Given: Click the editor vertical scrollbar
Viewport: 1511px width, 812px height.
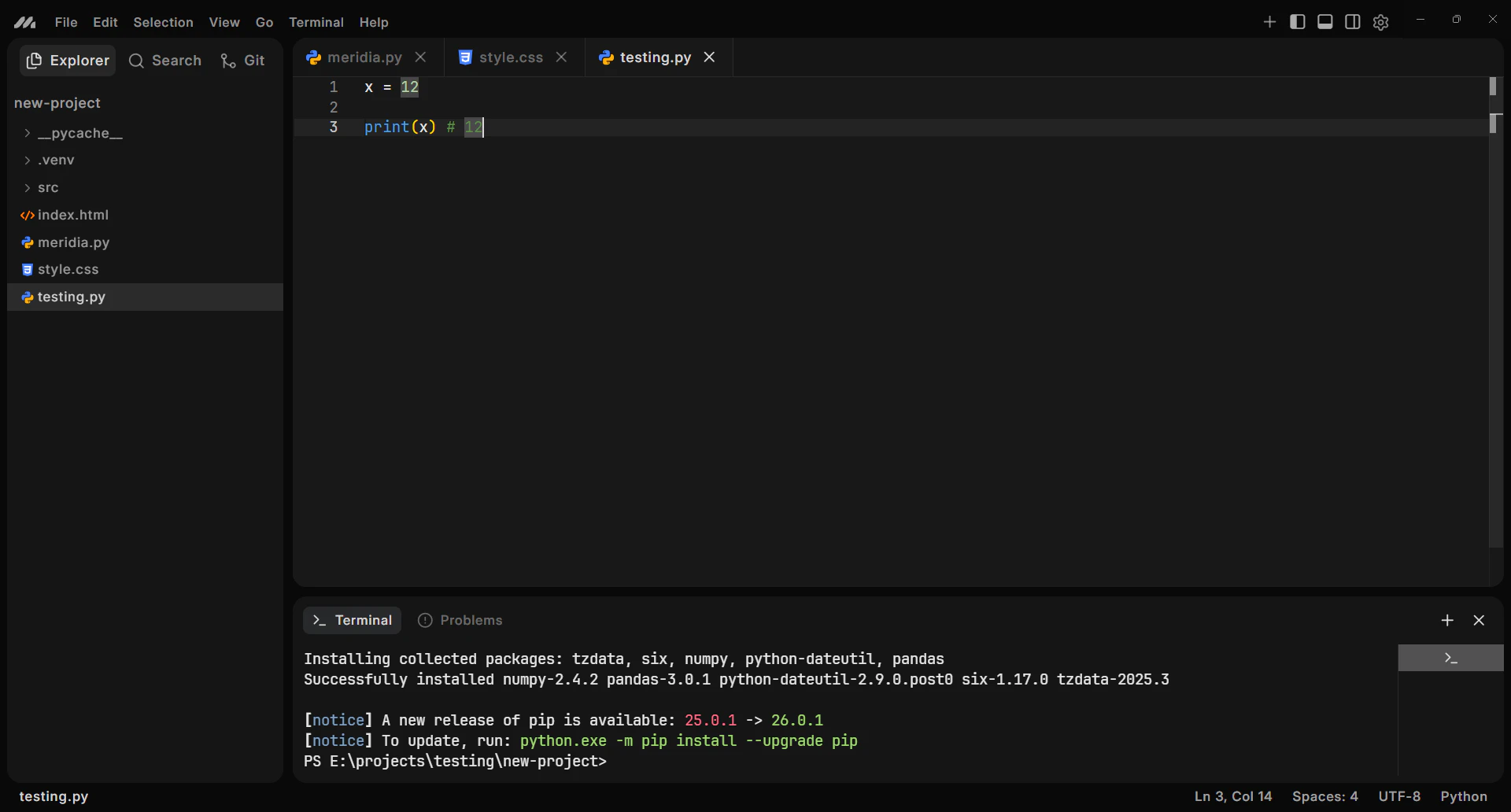Looking at the screenshot, I should pyautogui.click(x=1495, y=315).
